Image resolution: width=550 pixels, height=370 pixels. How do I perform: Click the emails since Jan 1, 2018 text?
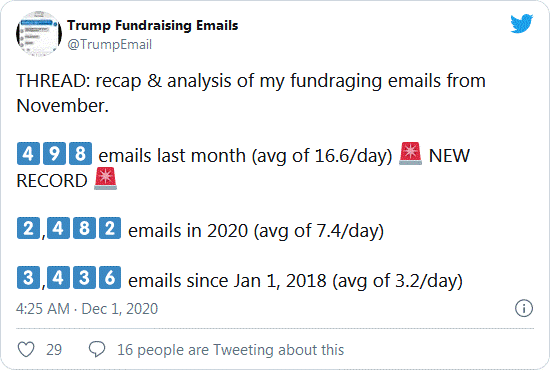[295, 281]
